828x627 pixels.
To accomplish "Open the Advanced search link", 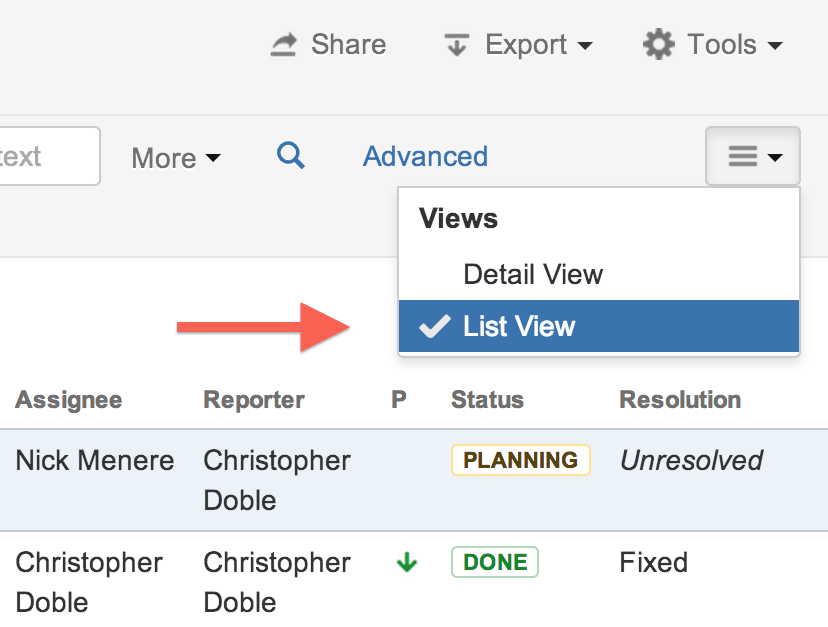I will pyautogui.click(x=425, y=157).
